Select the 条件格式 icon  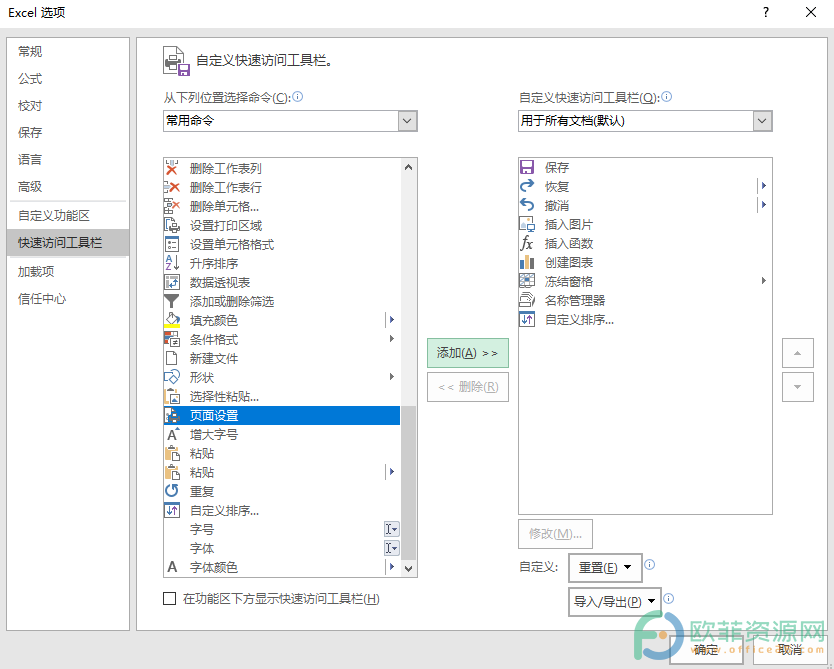click(172, 339)
